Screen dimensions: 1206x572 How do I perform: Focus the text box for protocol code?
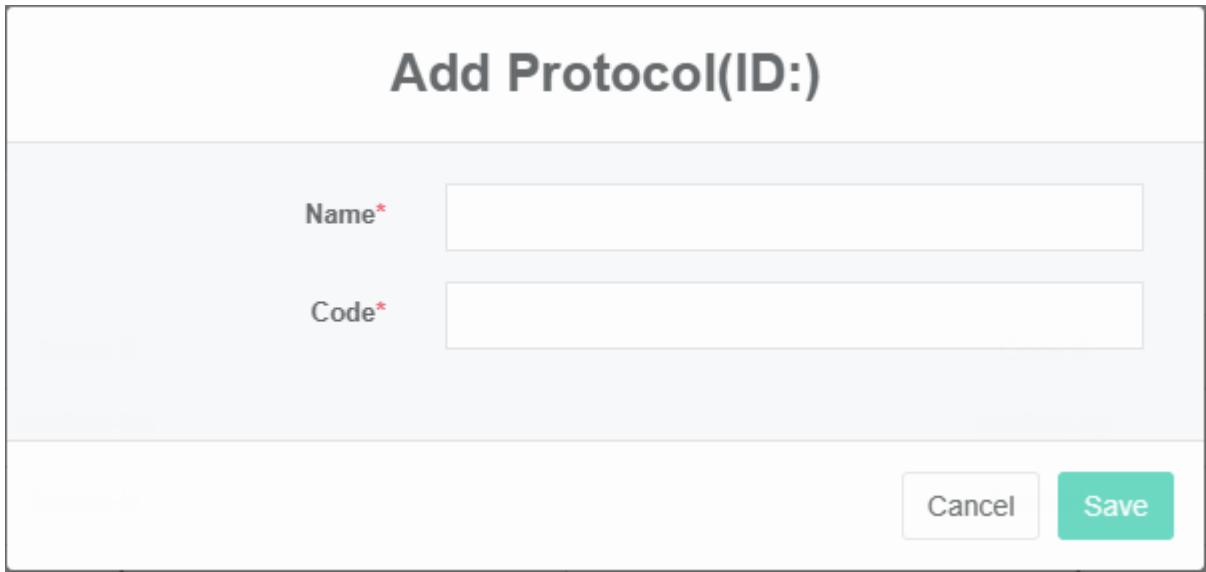coord(793,315)
